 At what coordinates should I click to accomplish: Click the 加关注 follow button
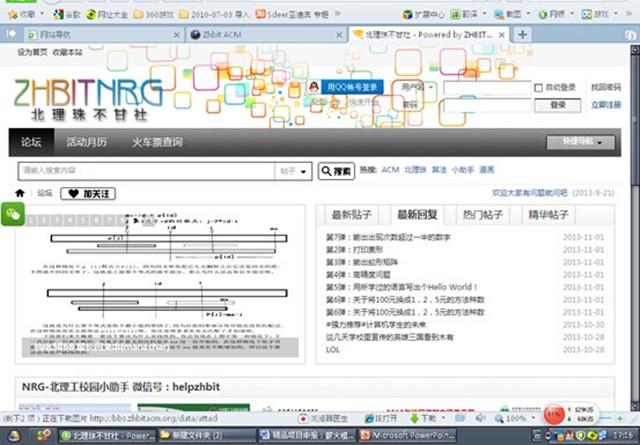[x=88, y=194]
